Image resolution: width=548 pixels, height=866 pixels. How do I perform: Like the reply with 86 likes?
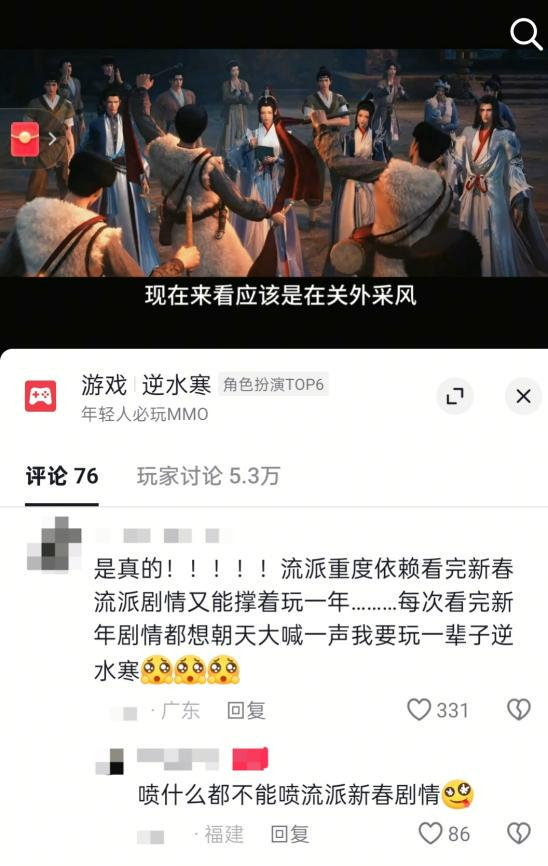coord(444,833)
